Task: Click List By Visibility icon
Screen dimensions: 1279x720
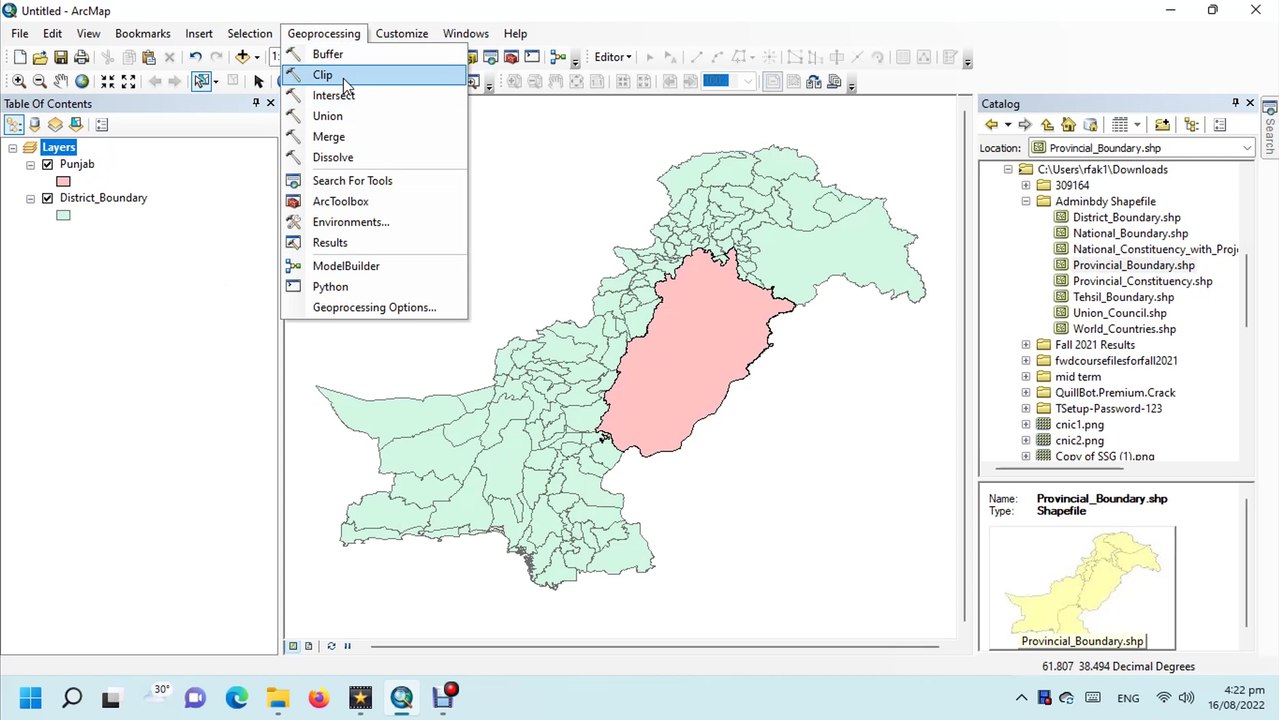Action: pyautogui.click(x=56, y=125)
